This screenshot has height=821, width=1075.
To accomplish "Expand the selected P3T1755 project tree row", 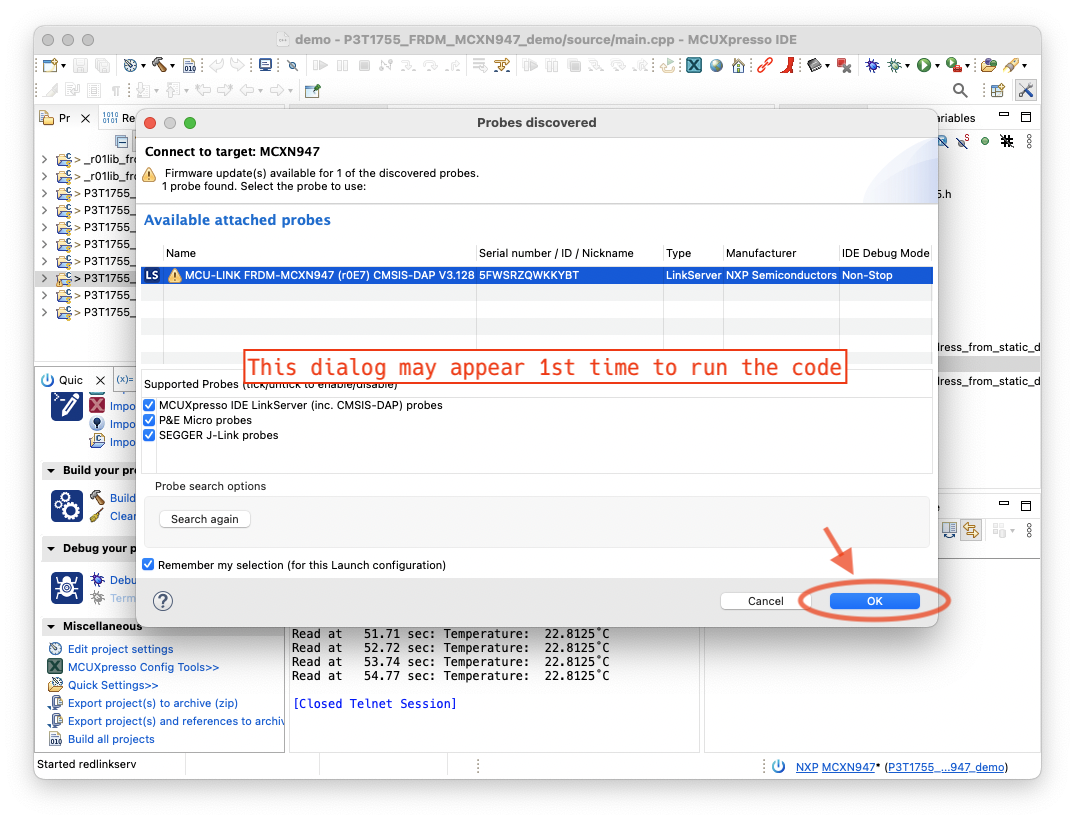I will tap(45, 278).
